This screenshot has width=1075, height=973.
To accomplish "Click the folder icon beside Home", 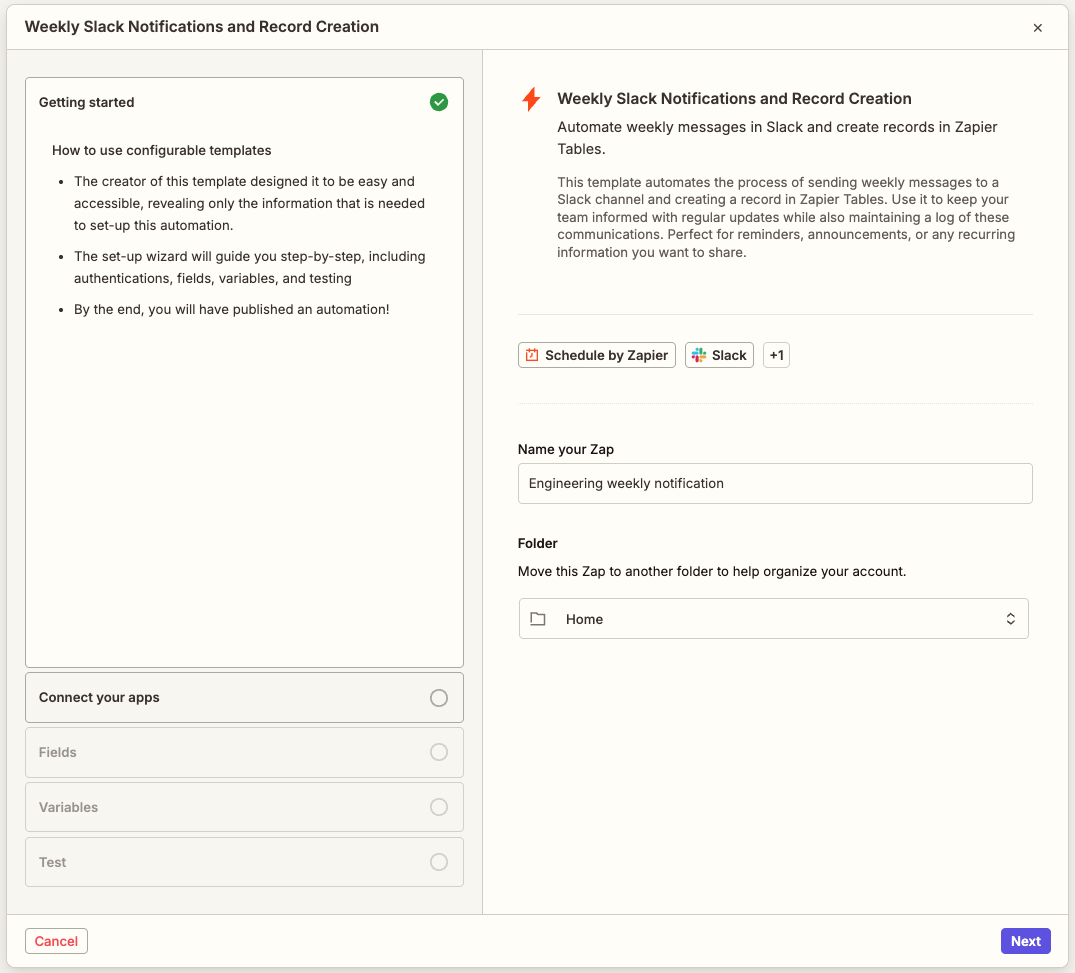I will [x=538, y=618].
